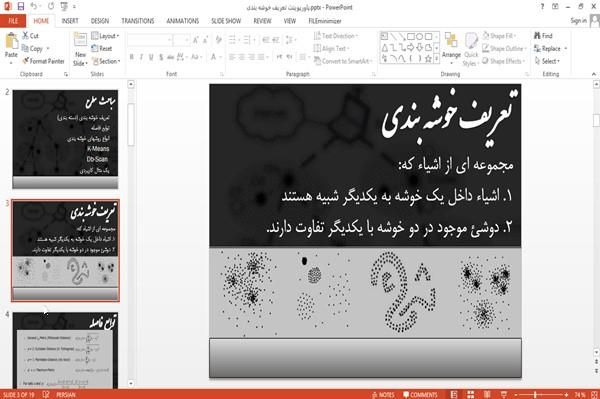
Task: Click the Find button
Action: tap(543, 36)
